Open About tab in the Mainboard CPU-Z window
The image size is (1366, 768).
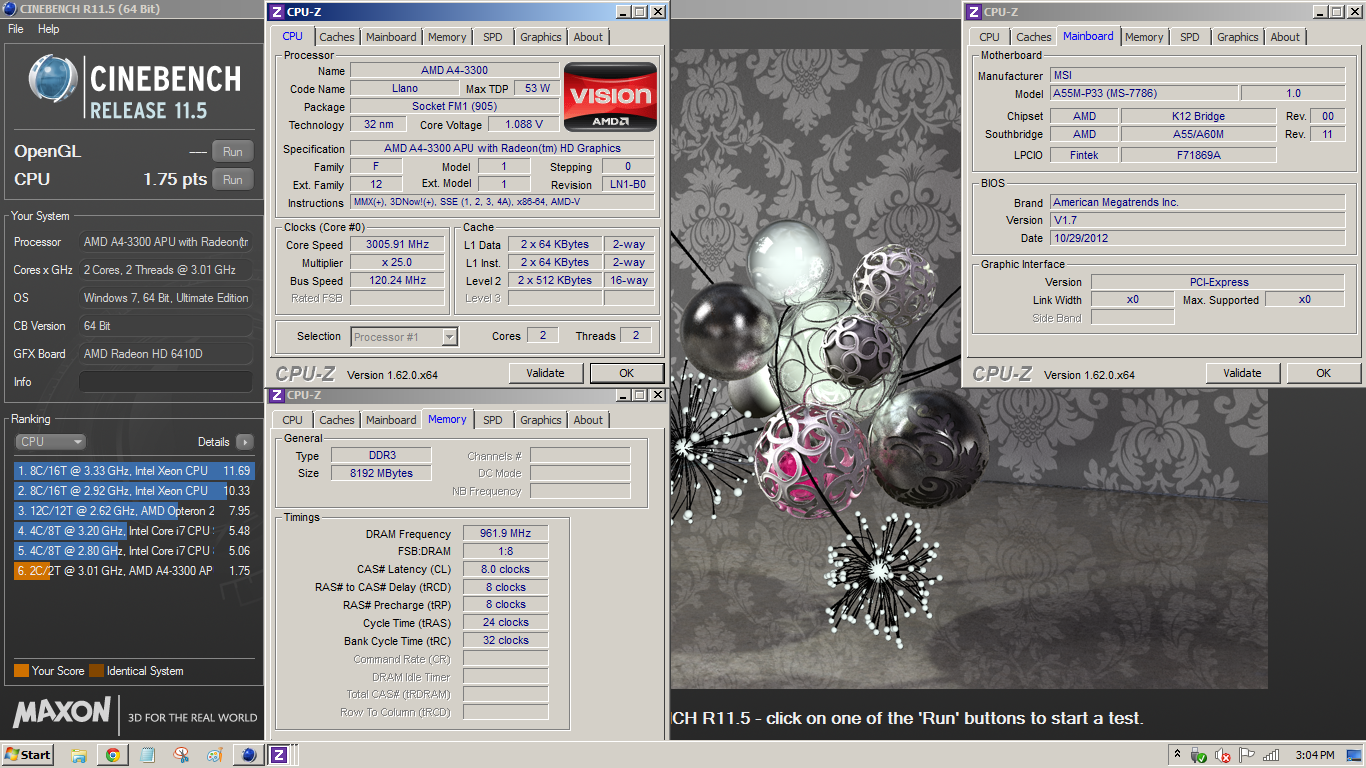[1285, 37]
